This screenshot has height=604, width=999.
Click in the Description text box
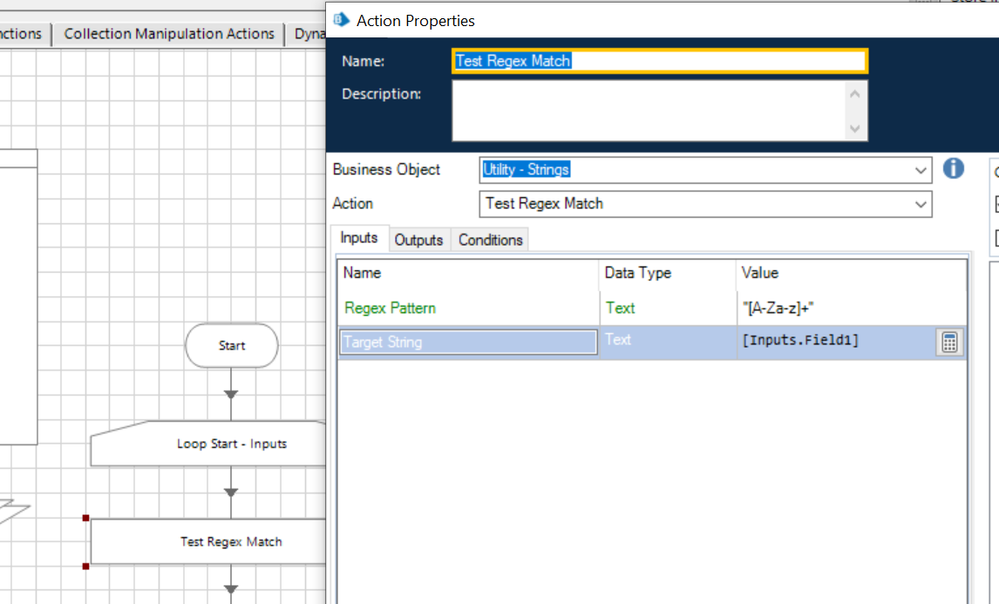(x=650, y=110)
